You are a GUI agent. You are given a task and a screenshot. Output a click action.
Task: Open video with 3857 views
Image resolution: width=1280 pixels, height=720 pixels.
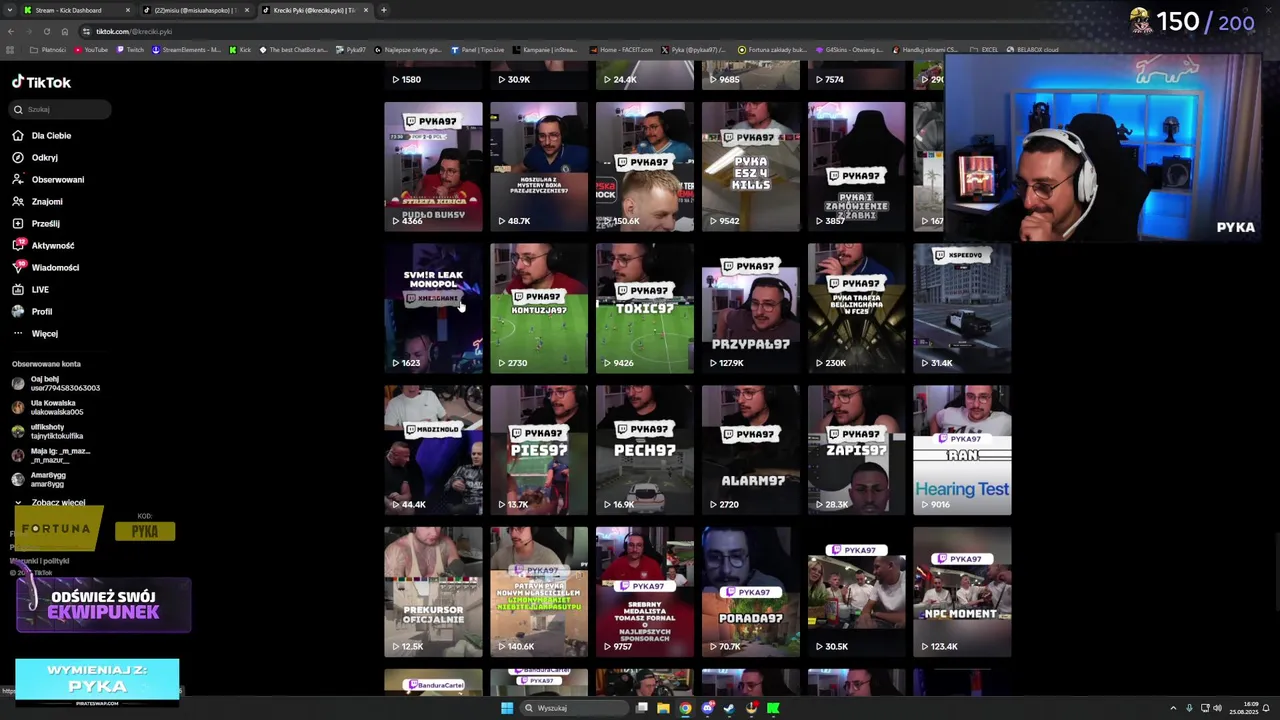tap(857, 166)
